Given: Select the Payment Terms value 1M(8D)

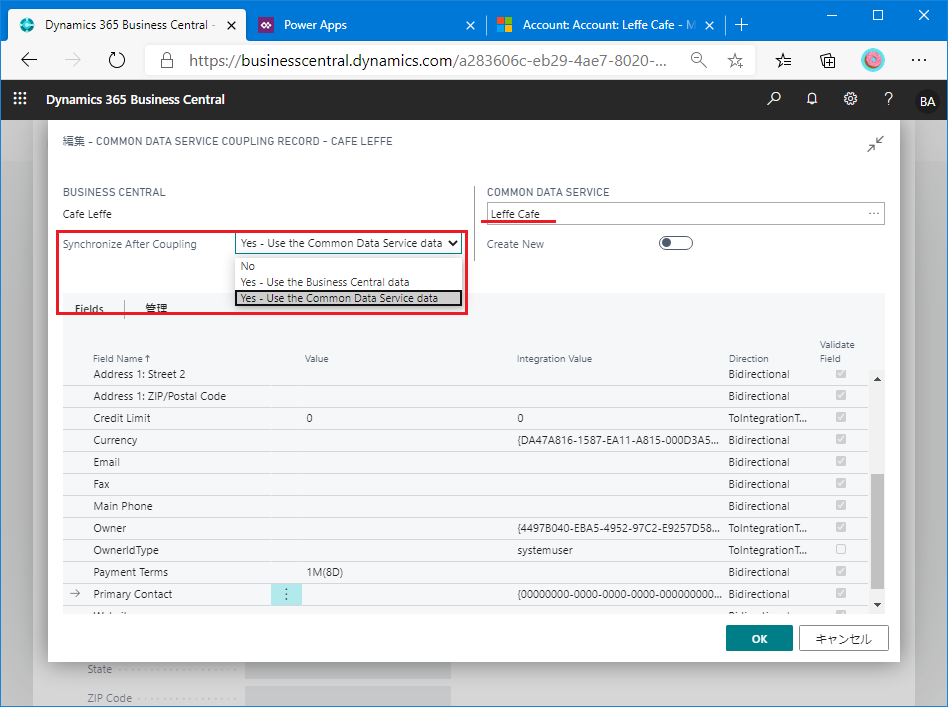Looking at the screenshot, I should click(x=325, y=572).
